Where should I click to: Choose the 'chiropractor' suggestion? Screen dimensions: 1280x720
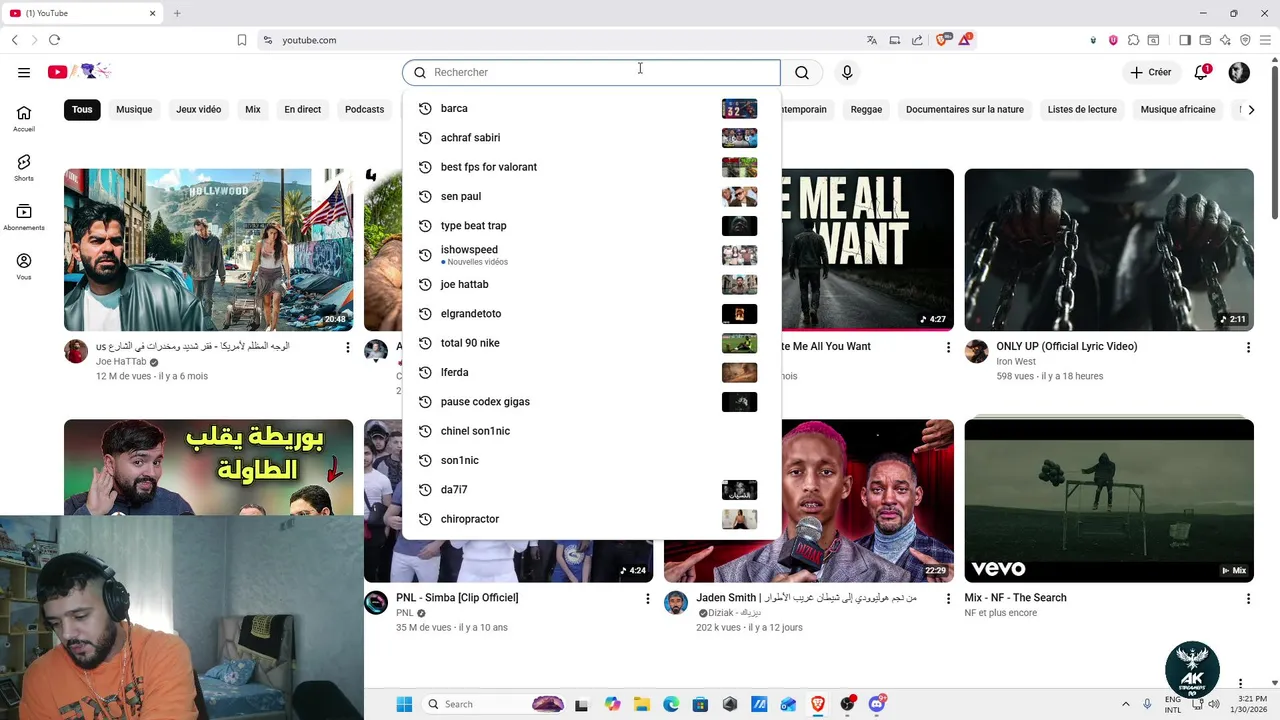click(591, 519)
